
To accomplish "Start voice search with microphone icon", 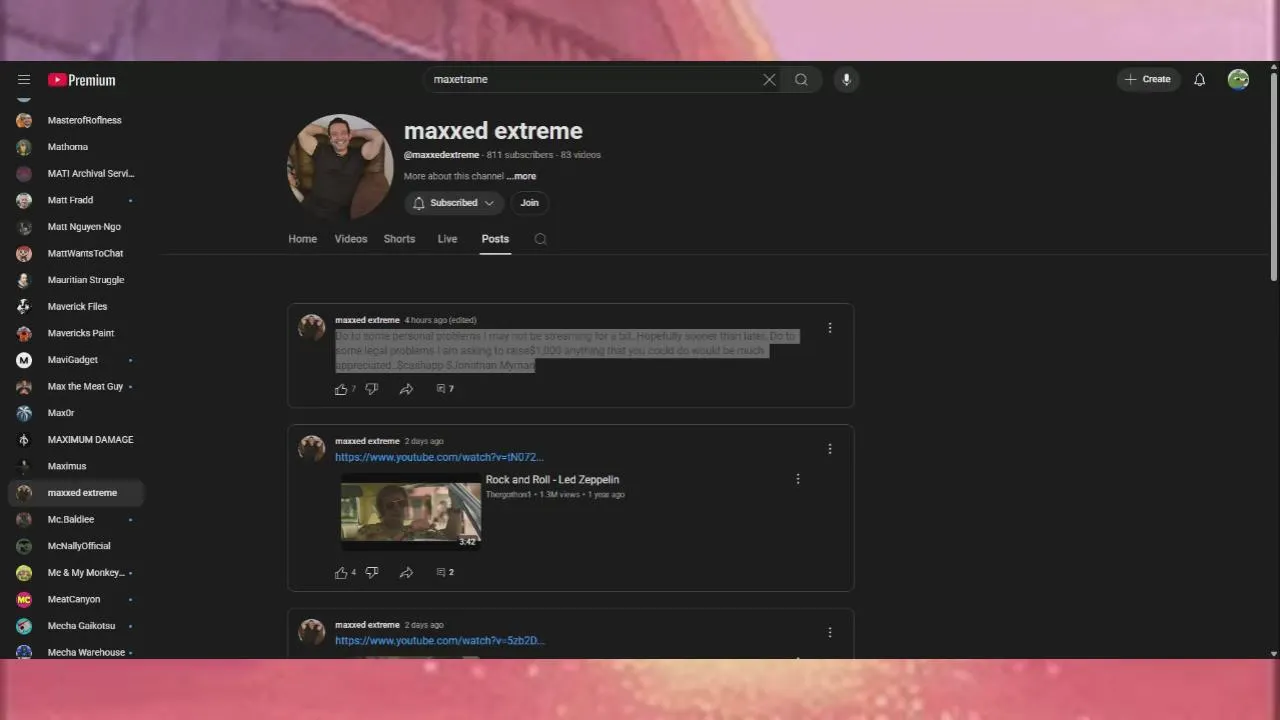I will [846, 80].
